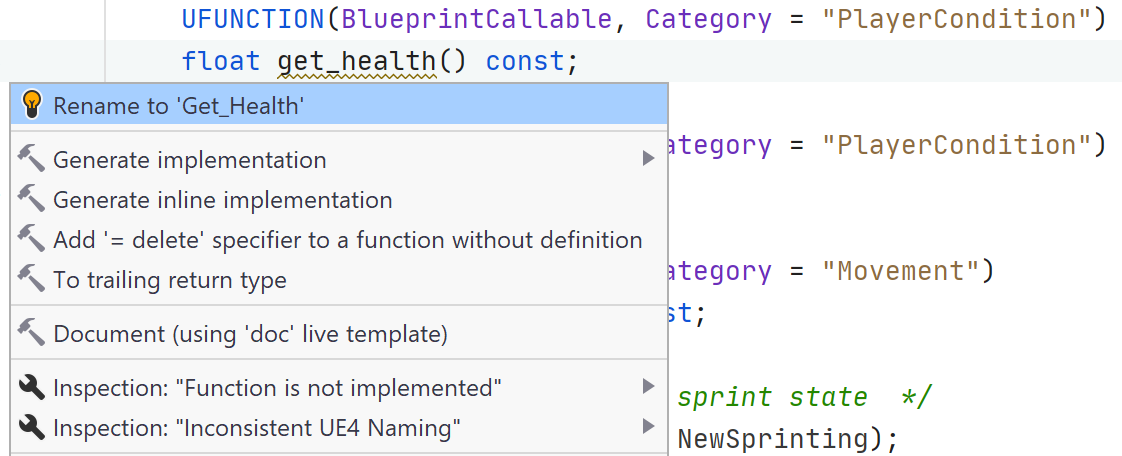The width and height of the screenshot is (1122, 456).
Task: Choose Document using 'doc' live template
Action: coord(339,334)
